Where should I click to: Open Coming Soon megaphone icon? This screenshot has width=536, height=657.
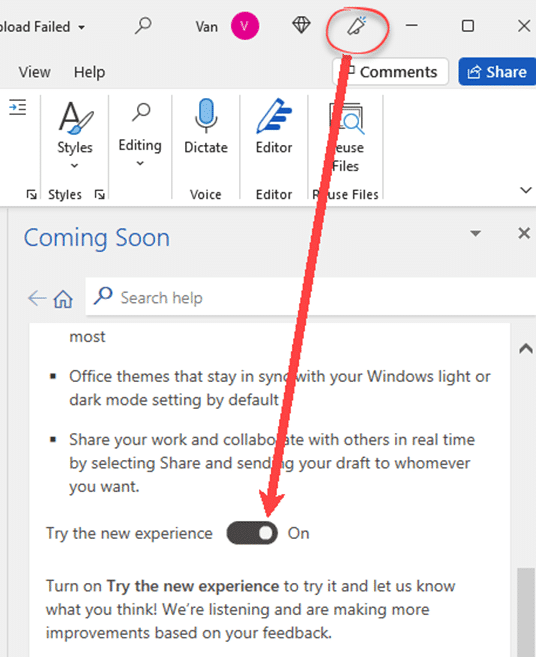pos(357,26)
